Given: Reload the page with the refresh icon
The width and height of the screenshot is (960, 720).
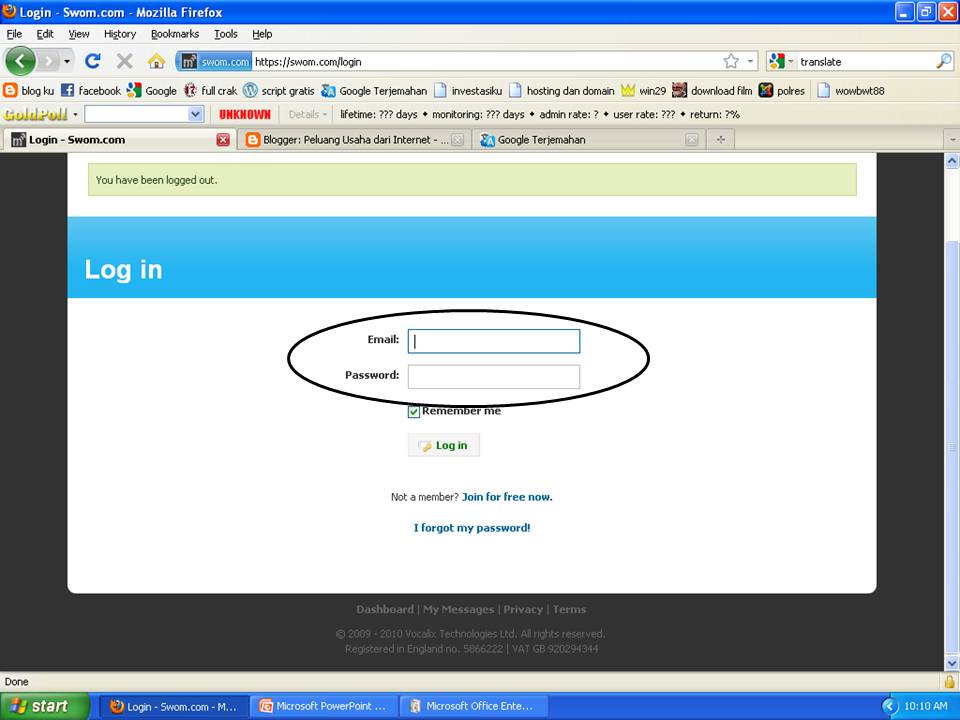Looking at the screenshot, I should pyautogui.click(x=93, y=61).
